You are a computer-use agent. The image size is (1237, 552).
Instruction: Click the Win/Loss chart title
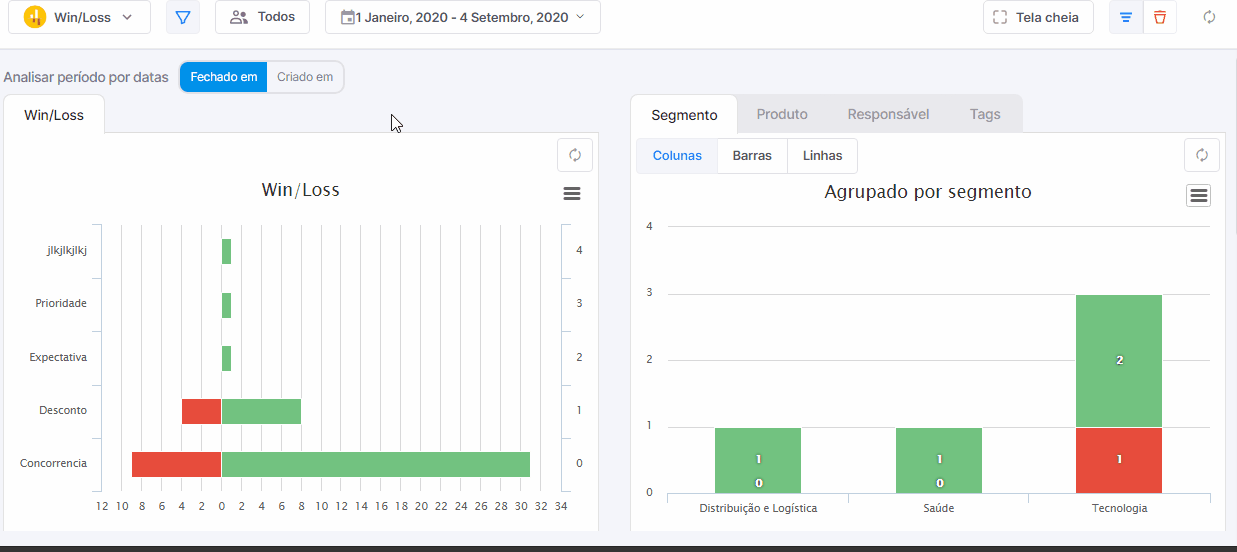[300, 190]
